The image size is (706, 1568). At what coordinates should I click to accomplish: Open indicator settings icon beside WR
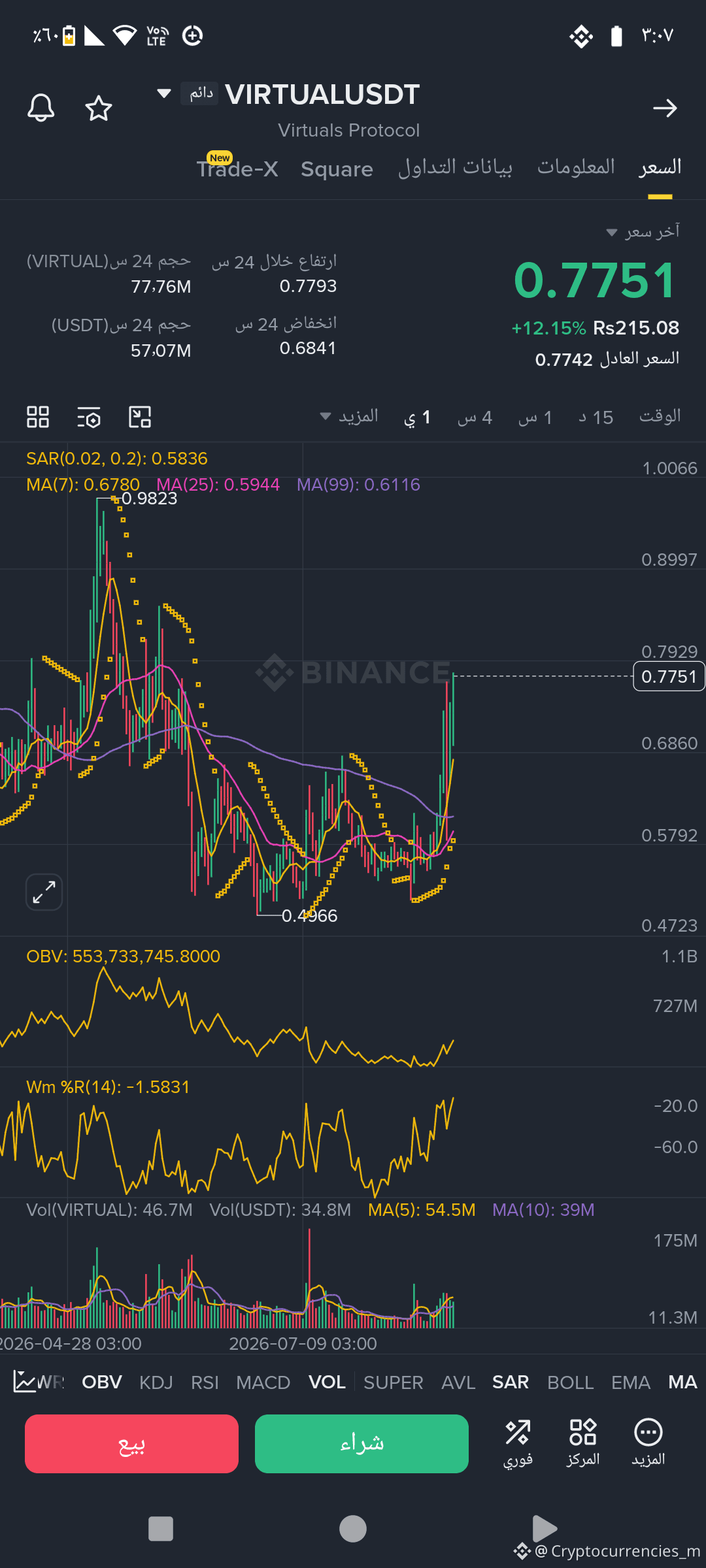(25, 1382)
